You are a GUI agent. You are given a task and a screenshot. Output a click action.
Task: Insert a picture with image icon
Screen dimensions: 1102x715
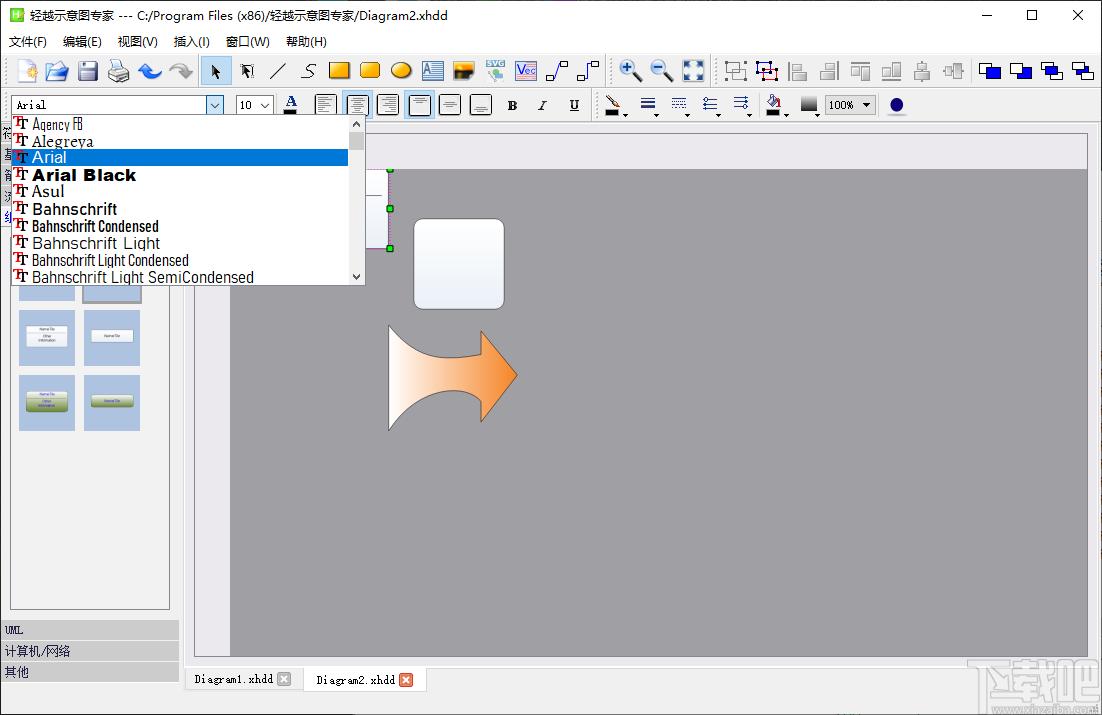pos(463,70)
